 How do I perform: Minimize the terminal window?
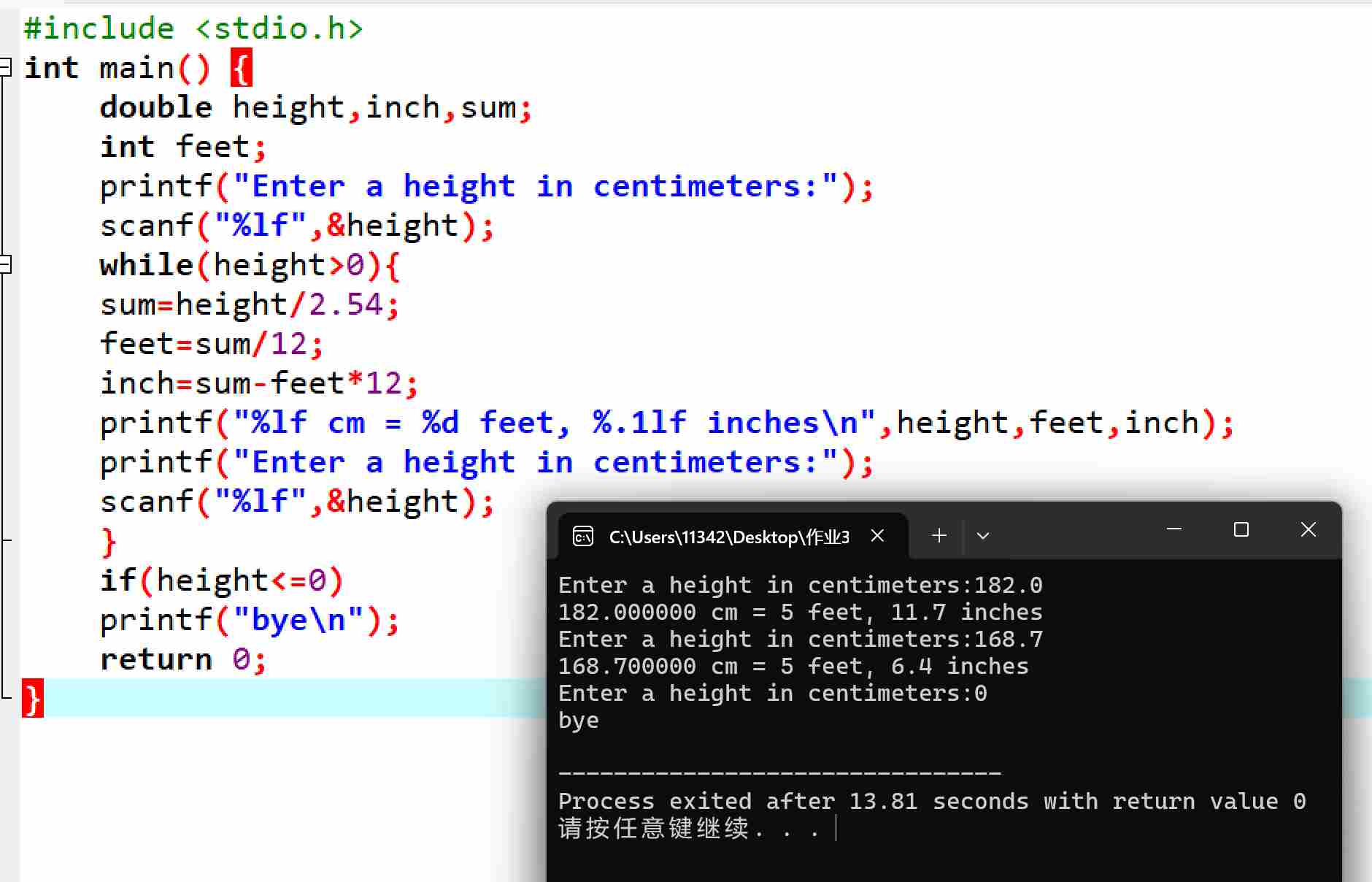pos(1174,529)
